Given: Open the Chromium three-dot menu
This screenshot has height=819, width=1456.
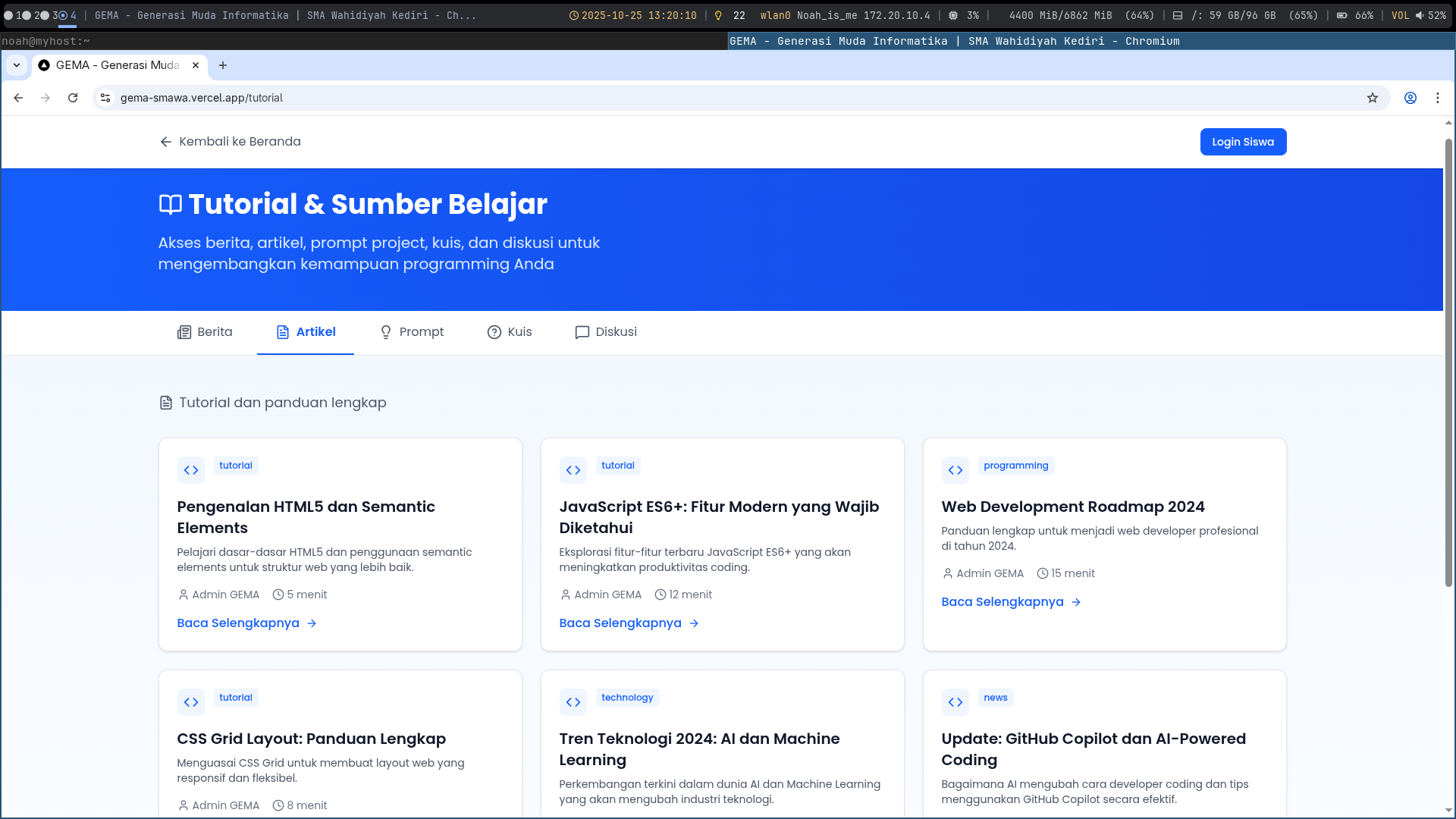Looking at the screenshot, I should point(1438,98).
